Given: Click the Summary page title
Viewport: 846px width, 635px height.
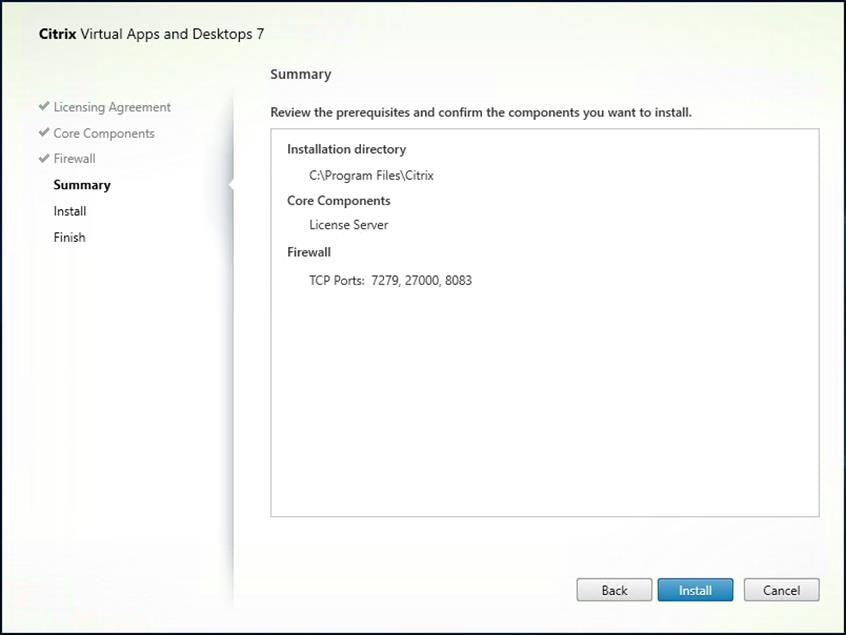Looking at the screenshot, I should 301,74.
